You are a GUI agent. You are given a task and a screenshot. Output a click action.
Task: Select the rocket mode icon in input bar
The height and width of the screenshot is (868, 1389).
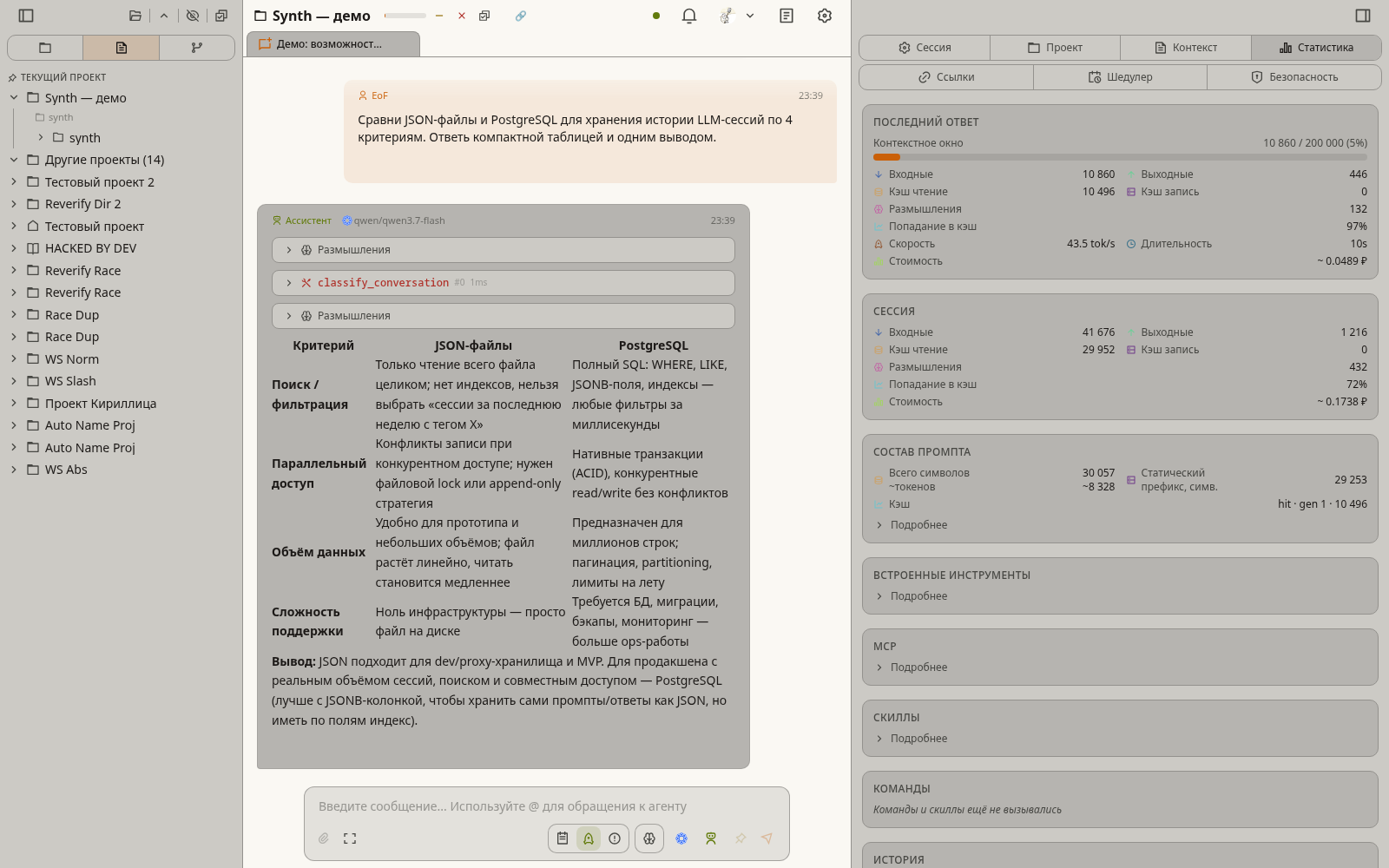click(x=589, y=838)
